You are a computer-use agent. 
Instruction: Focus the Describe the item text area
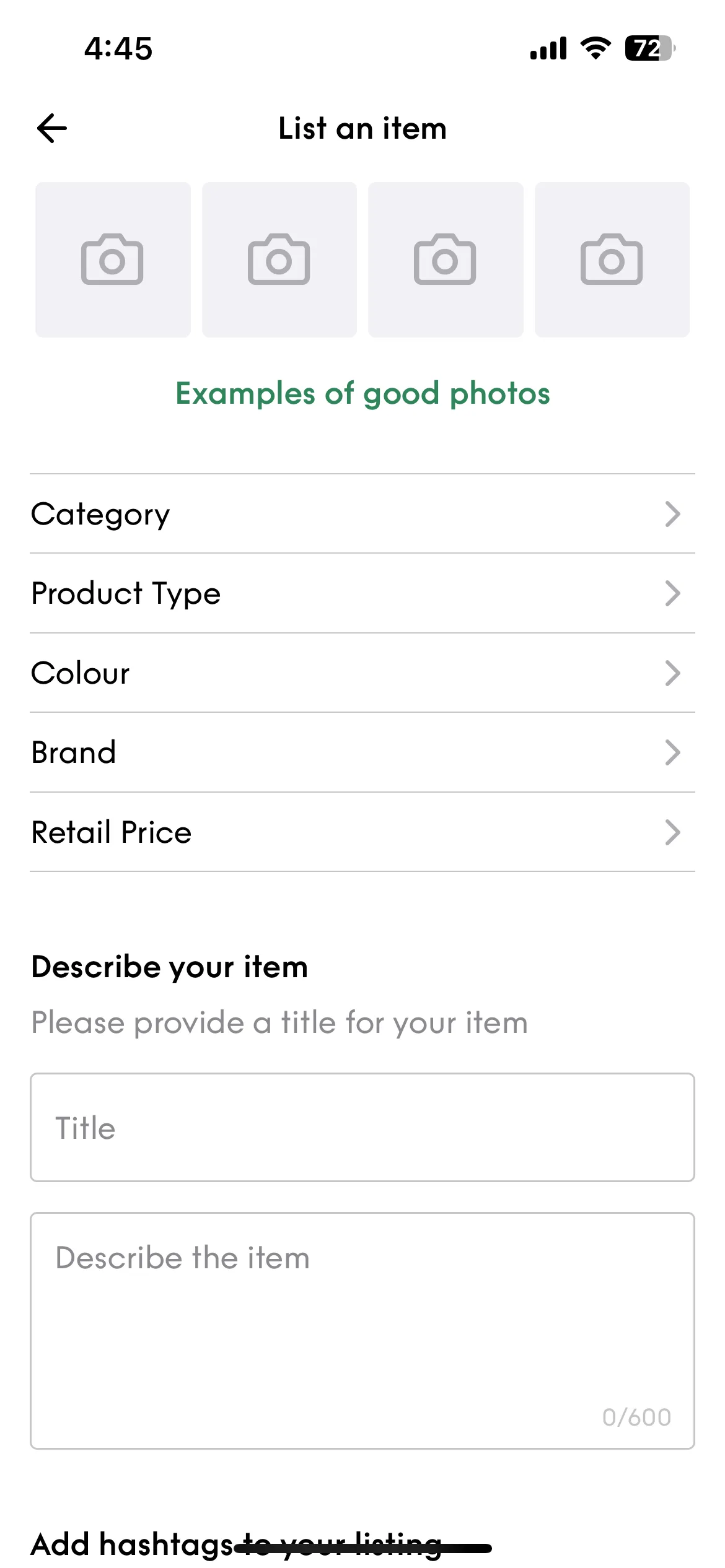click(x=362, y=1331)
